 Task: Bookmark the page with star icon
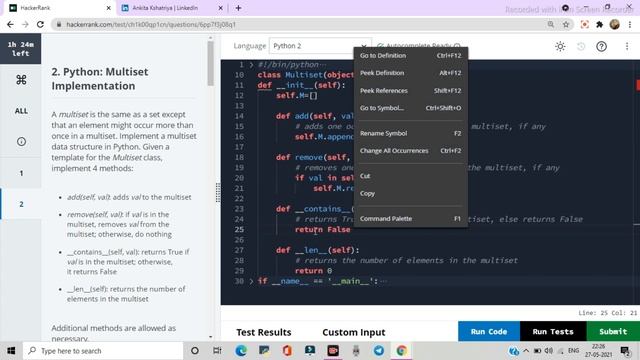click(566, 24)
